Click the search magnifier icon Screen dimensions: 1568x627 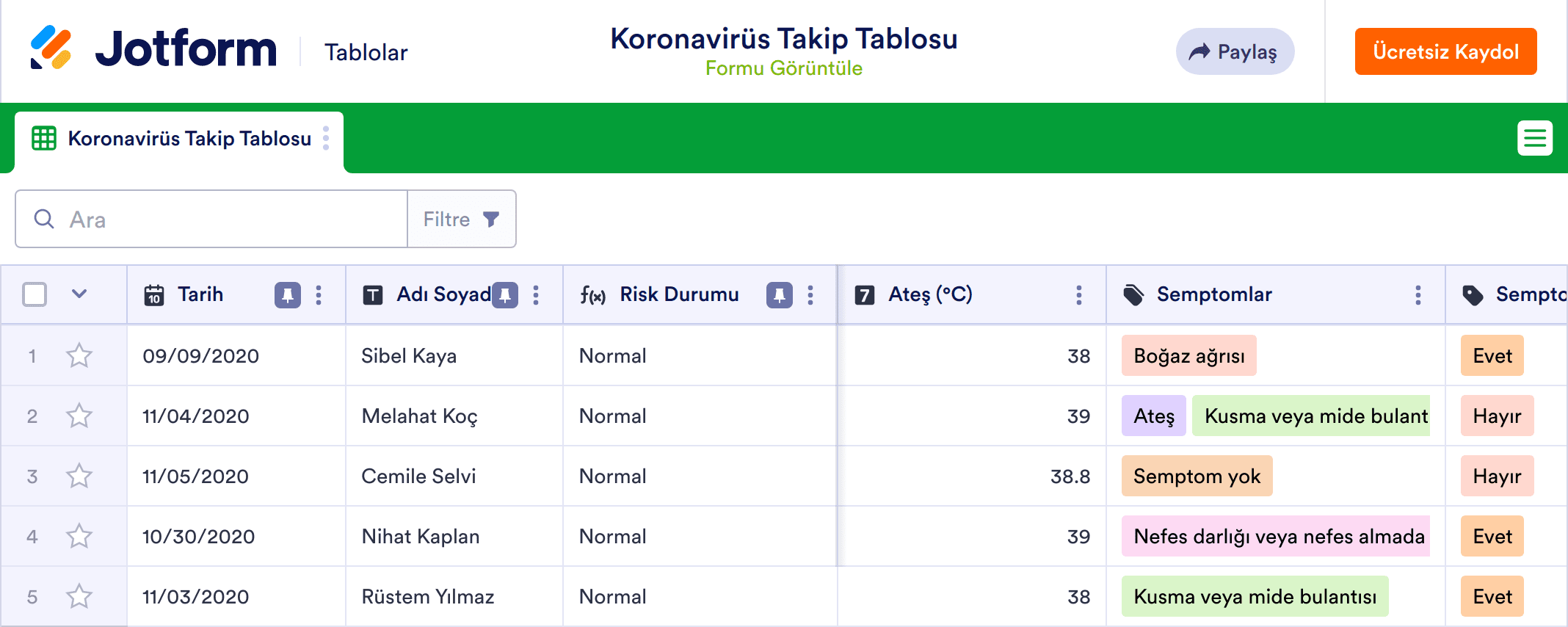(x=44, y=219)
